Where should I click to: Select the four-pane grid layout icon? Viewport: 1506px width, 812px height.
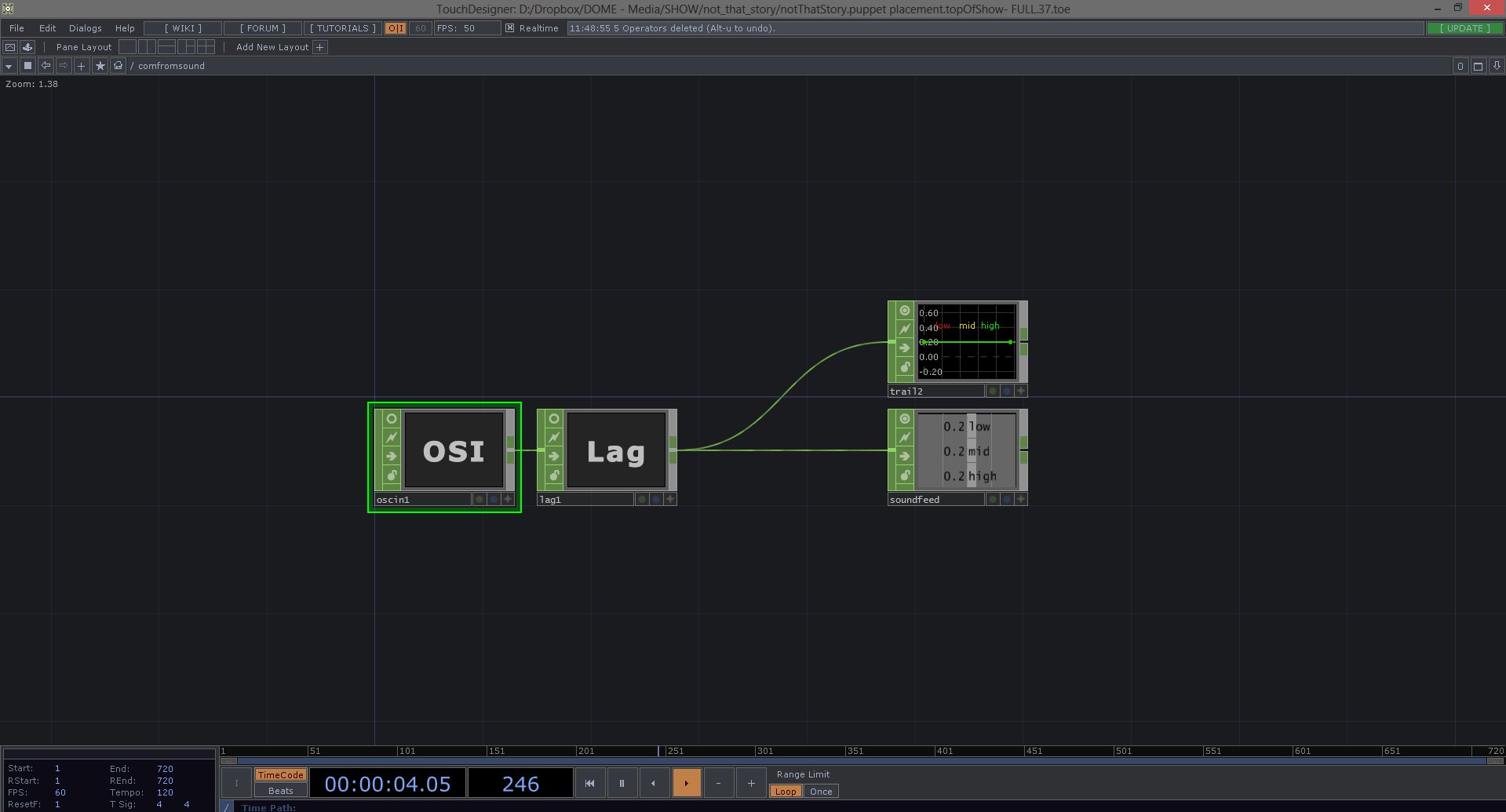(206, 47)
